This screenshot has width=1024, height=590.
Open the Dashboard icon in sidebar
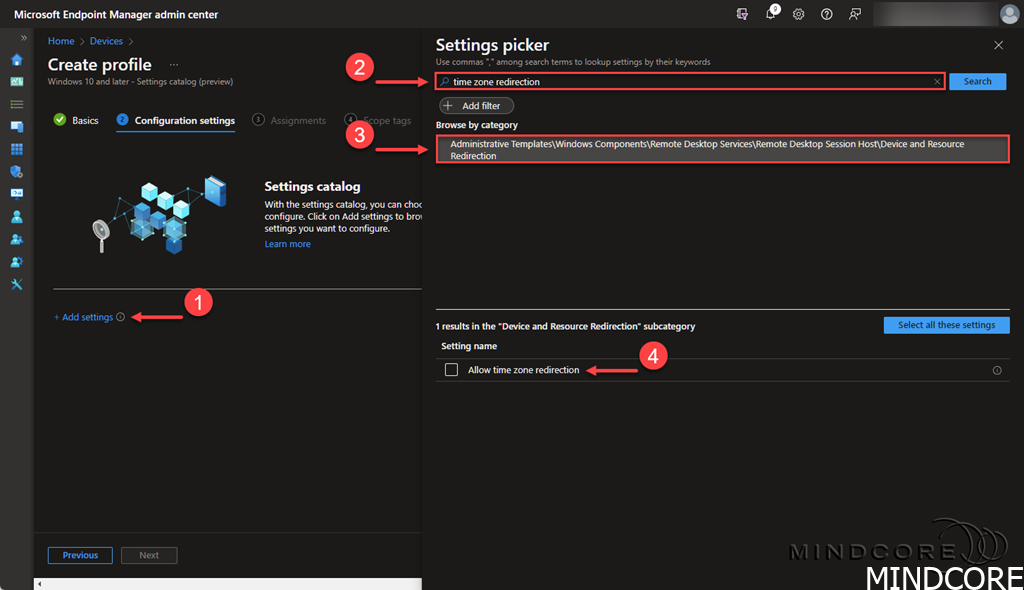[16, 81]
